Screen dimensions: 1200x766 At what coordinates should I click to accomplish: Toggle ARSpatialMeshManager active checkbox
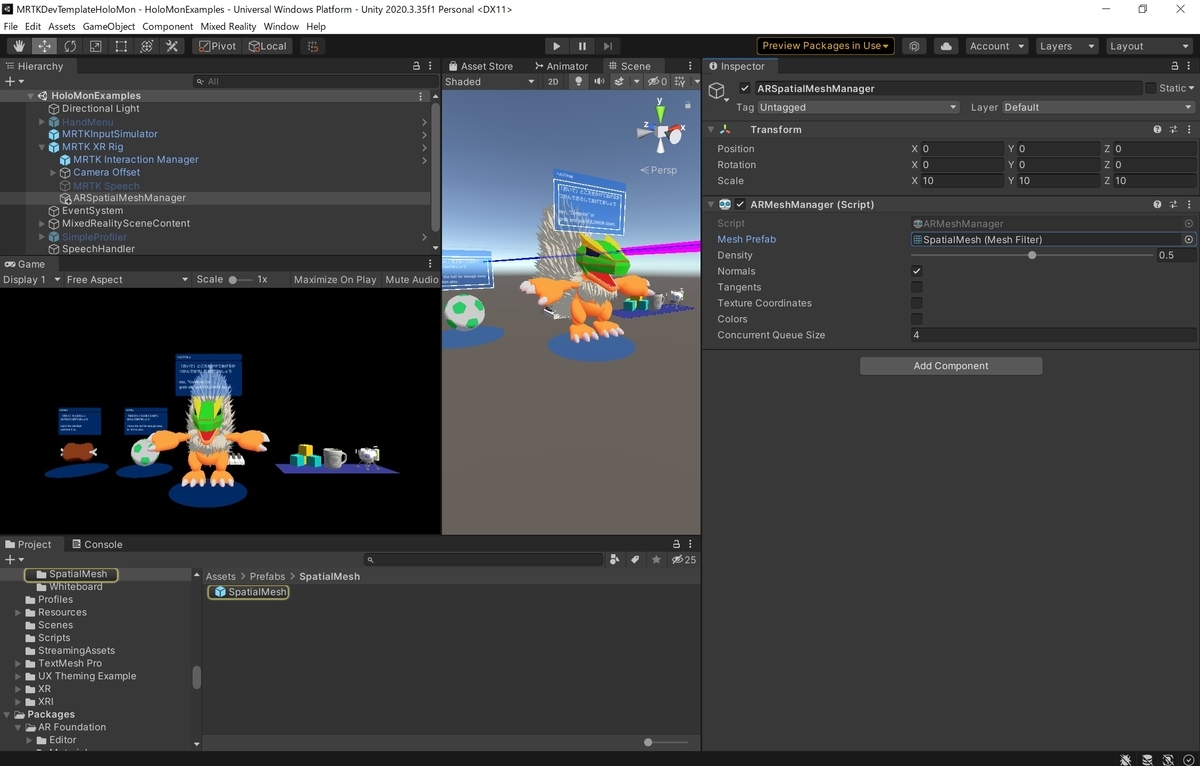pyautogui.click(x=745, y=88)
